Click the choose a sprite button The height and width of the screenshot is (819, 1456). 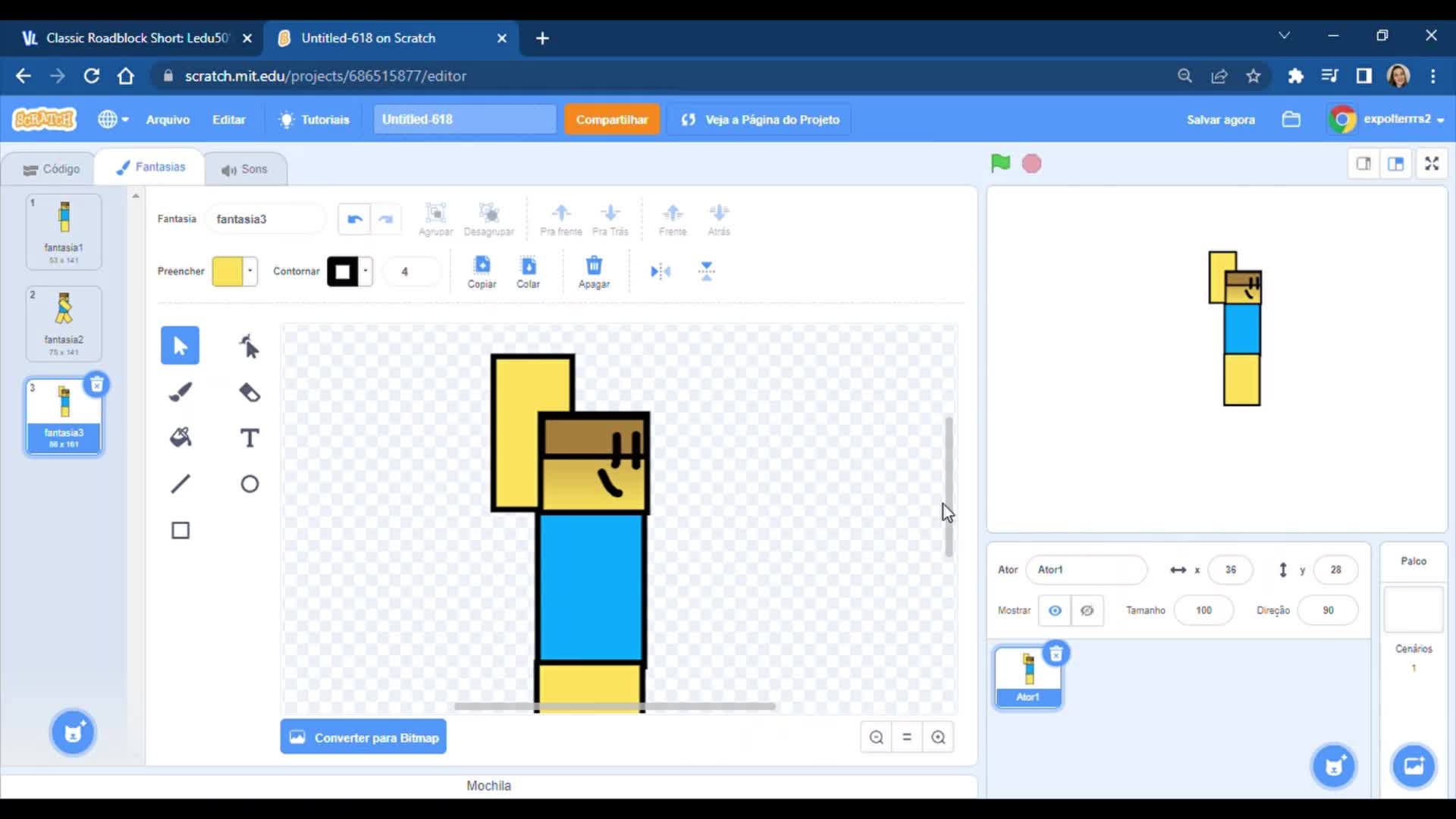point(1335,766)
